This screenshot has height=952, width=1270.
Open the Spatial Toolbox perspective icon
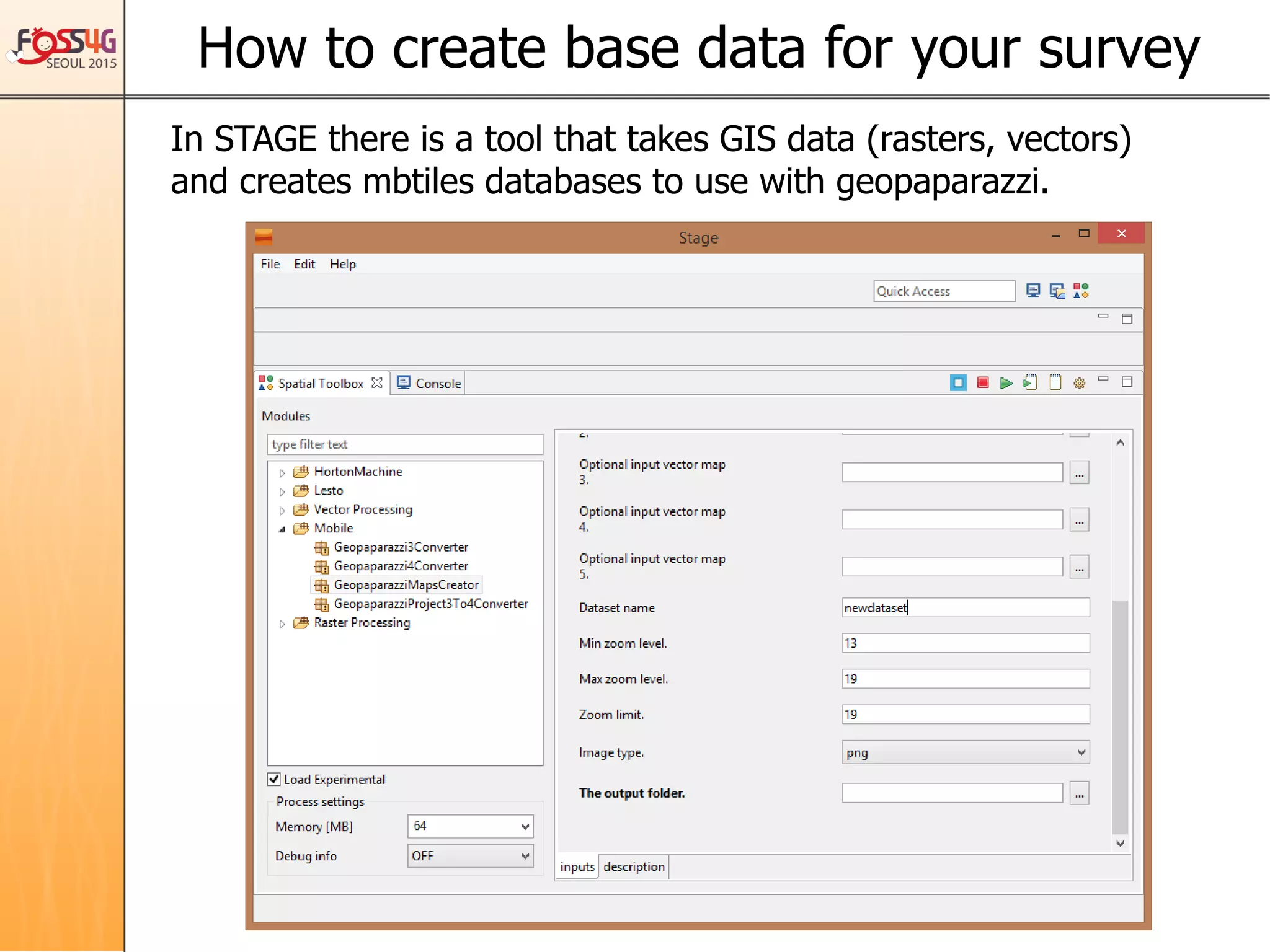tap(1081, 291)
